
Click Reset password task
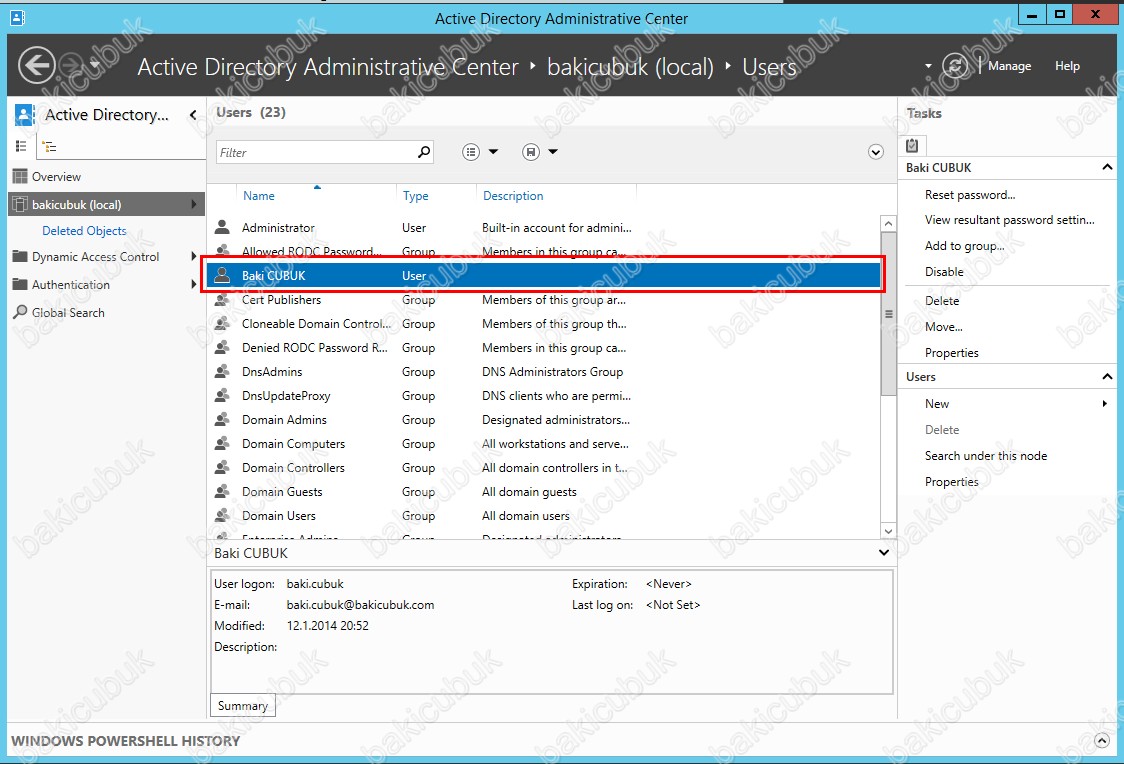[x=970, y=195]
